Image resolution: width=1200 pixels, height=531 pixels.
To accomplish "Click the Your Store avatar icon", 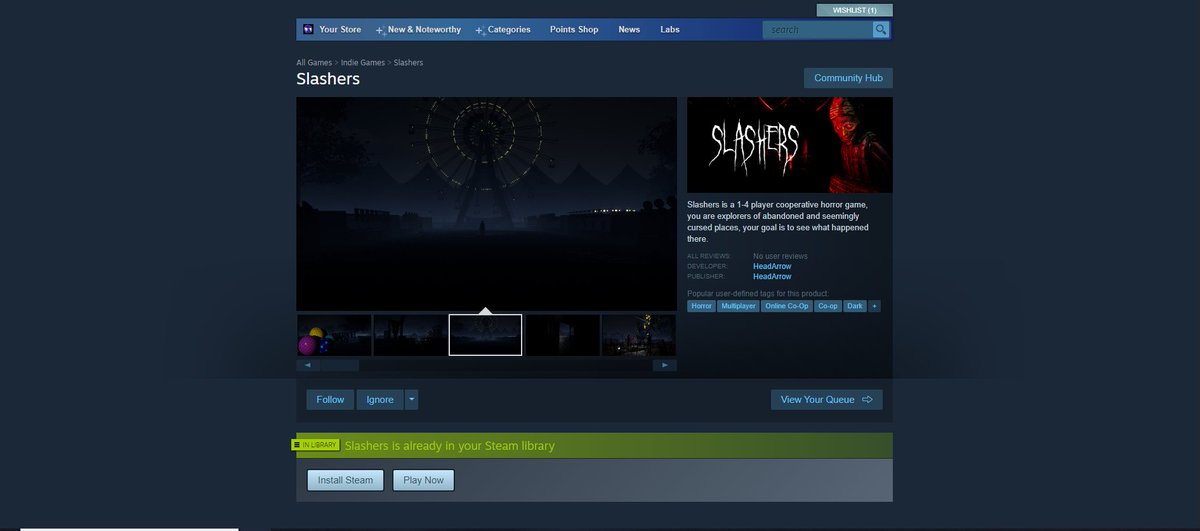I will 308,30.
